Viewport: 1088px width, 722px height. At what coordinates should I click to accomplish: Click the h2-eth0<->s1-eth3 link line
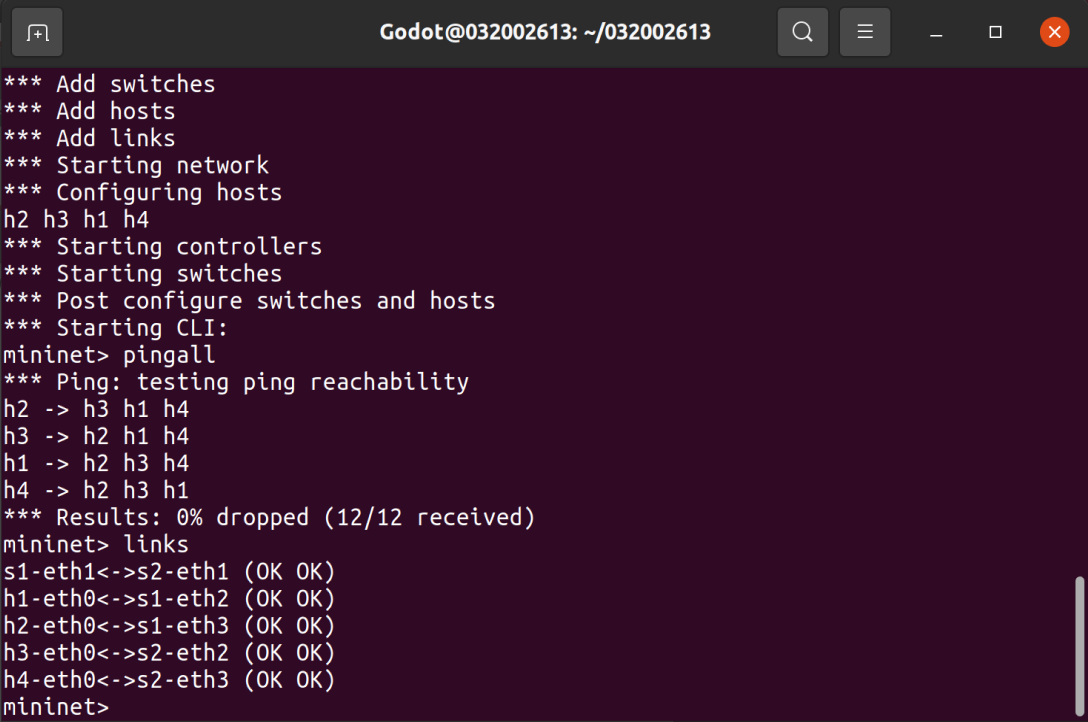coord(169,626)
